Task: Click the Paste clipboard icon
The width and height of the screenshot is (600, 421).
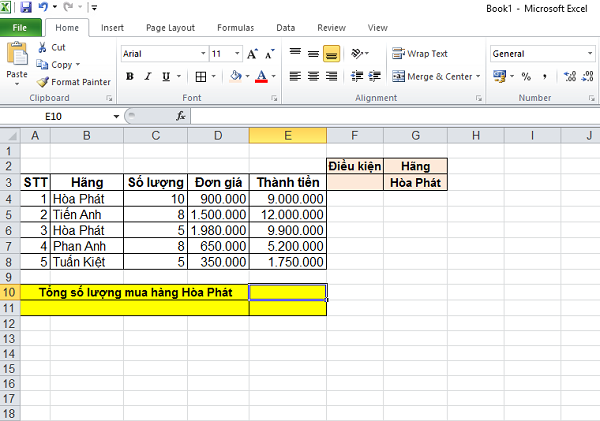Action: (17, 55)
